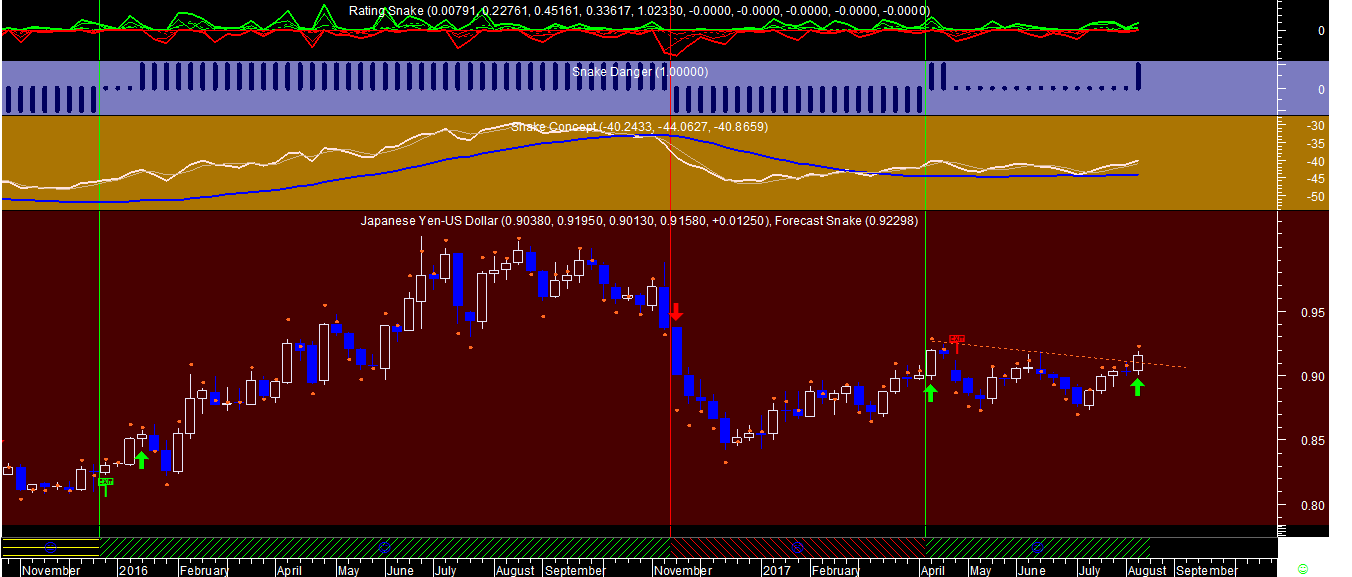Click the June 2016 date label
This screenshot has width=1352, height=577.
[400, 571]
